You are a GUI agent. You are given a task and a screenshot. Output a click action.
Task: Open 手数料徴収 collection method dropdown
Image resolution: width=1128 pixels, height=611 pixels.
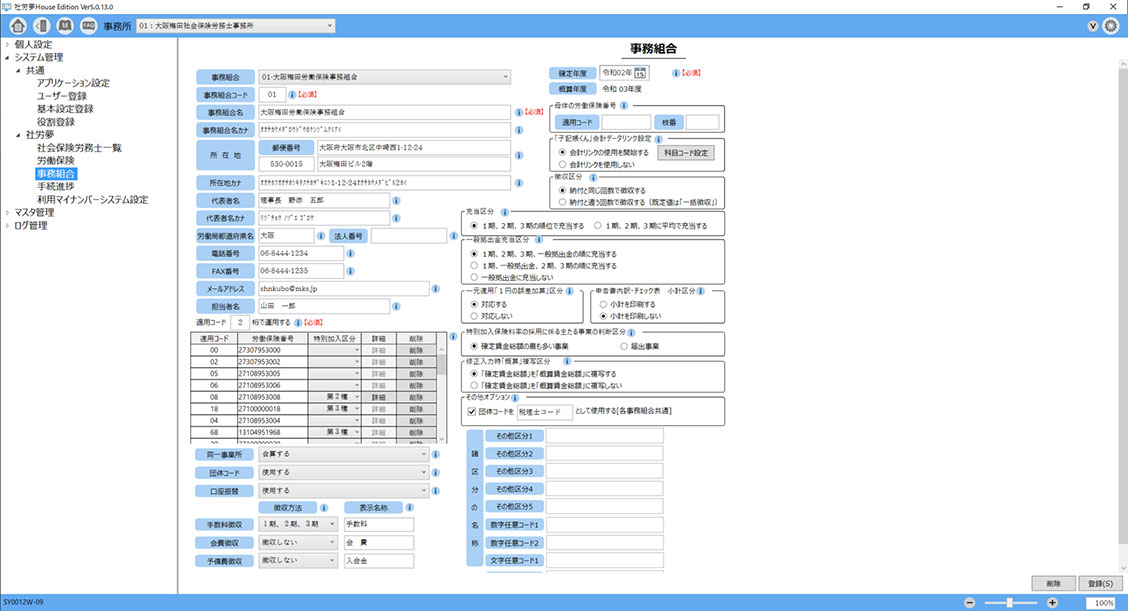[299, 525]
